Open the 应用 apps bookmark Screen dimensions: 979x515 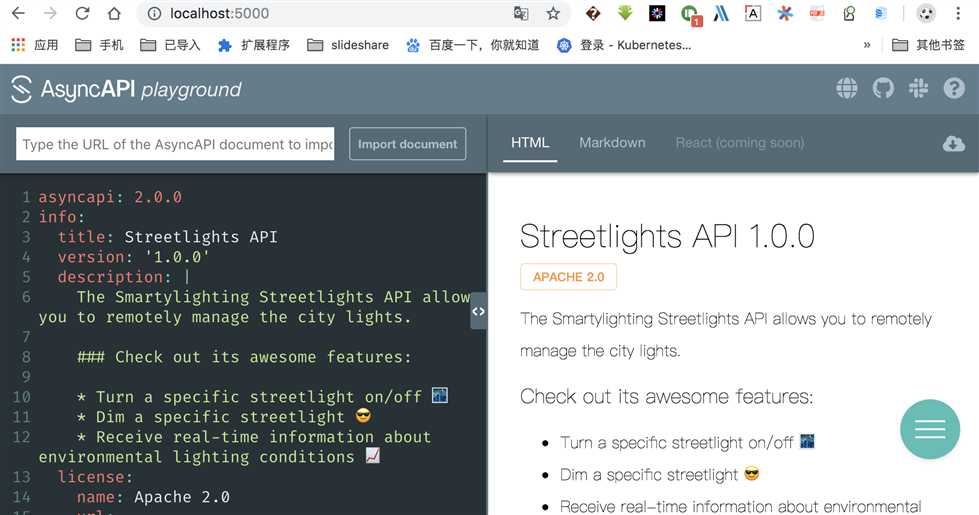tap(35, 45)
